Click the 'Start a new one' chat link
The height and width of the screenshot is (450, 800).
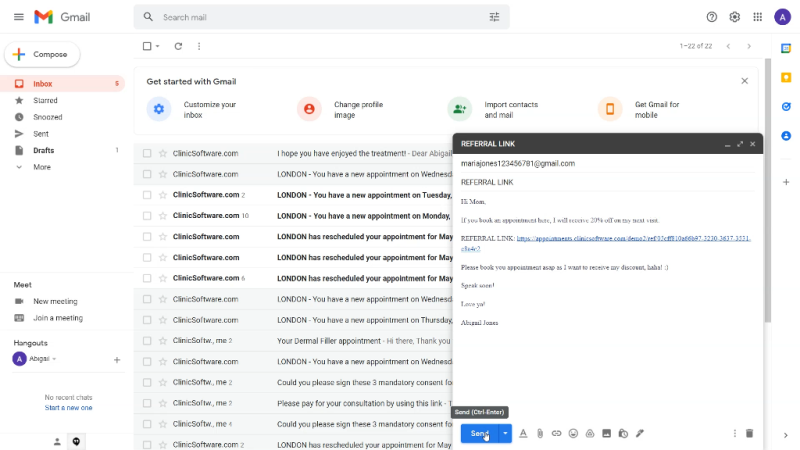[68, 408]
